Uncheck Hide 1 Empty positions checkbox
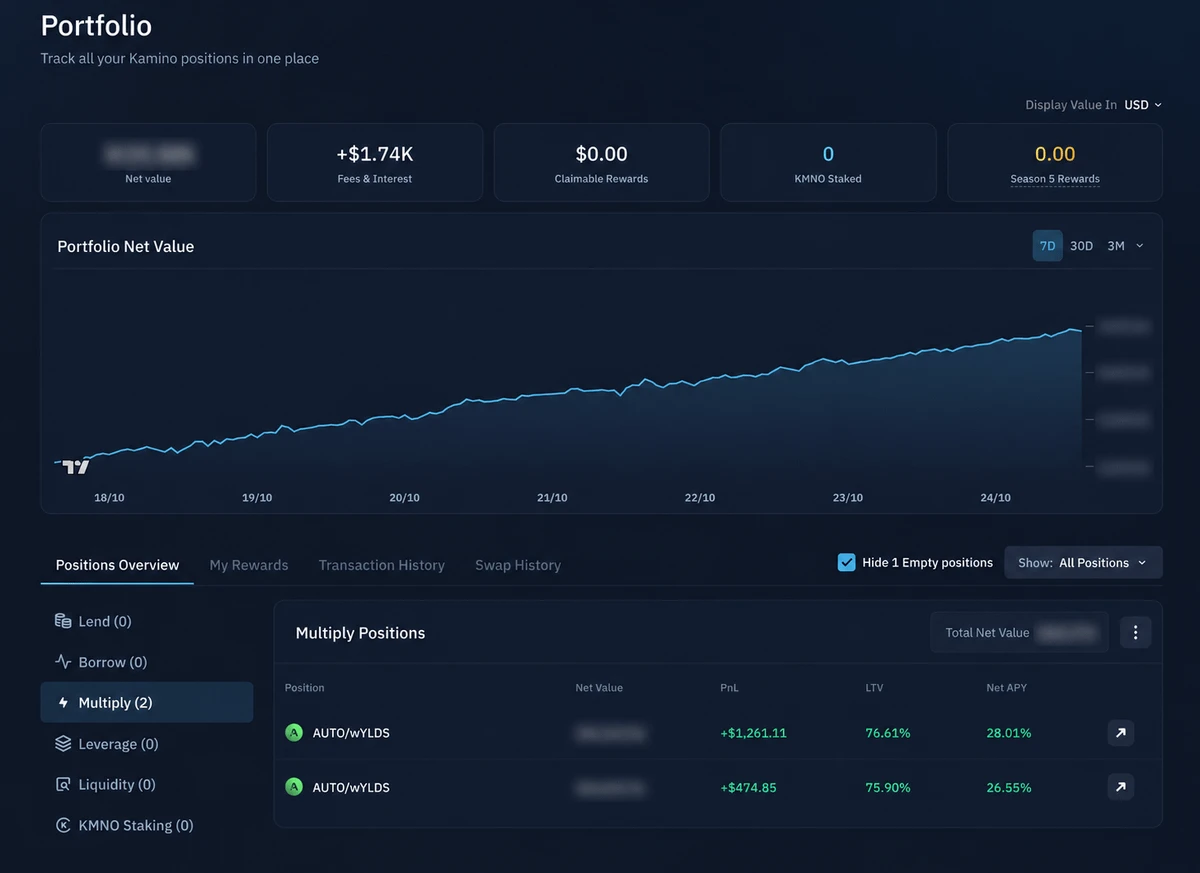The width and height of the screenshot is (1200, 873). click(846, 562)
